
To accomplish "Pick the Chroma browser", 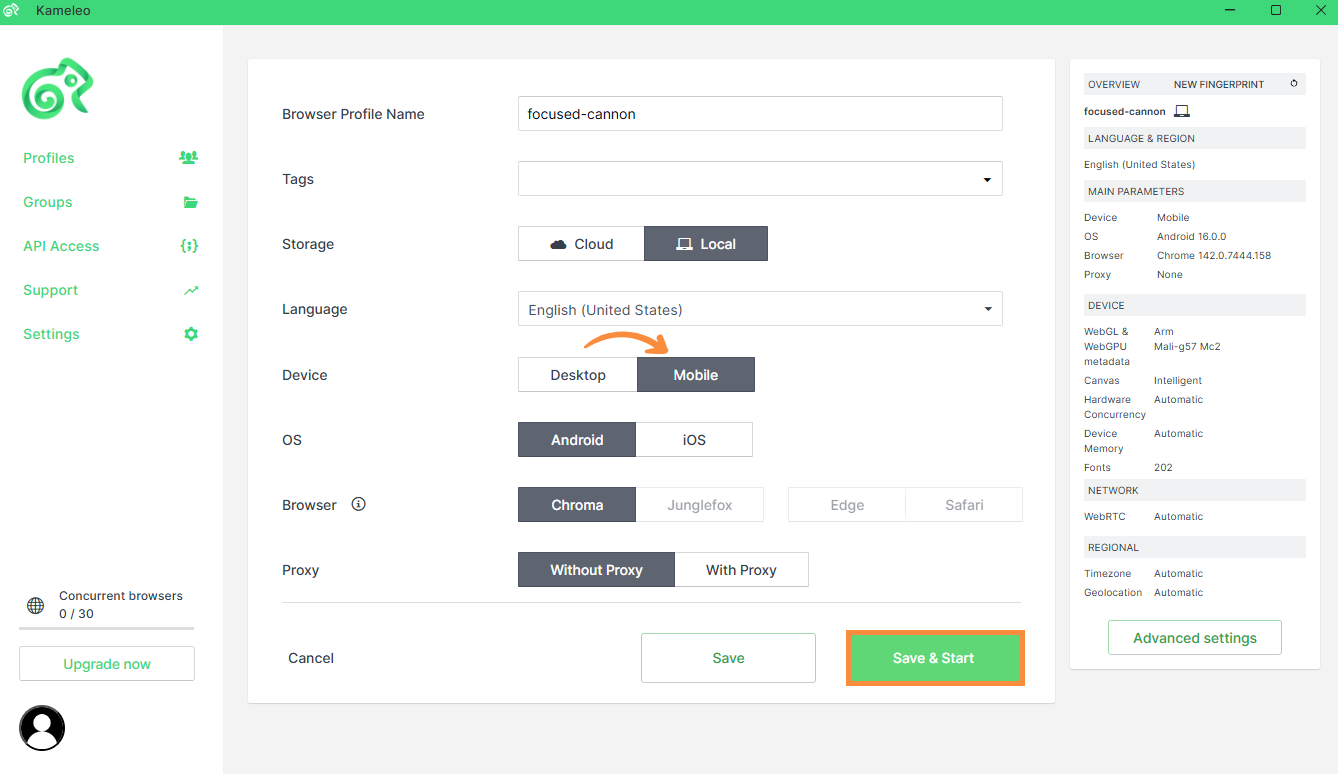I will 577,505.
